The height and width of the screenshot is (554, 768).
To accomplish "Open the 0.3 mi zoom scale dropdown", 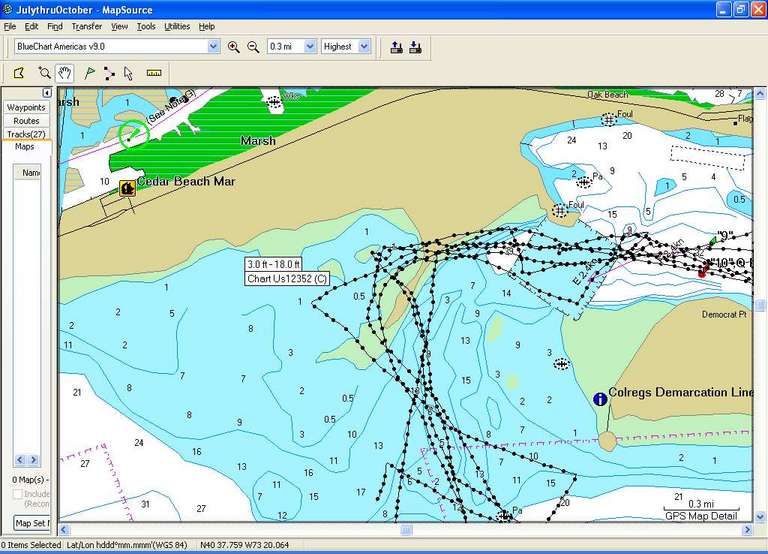I will [310, 47].
